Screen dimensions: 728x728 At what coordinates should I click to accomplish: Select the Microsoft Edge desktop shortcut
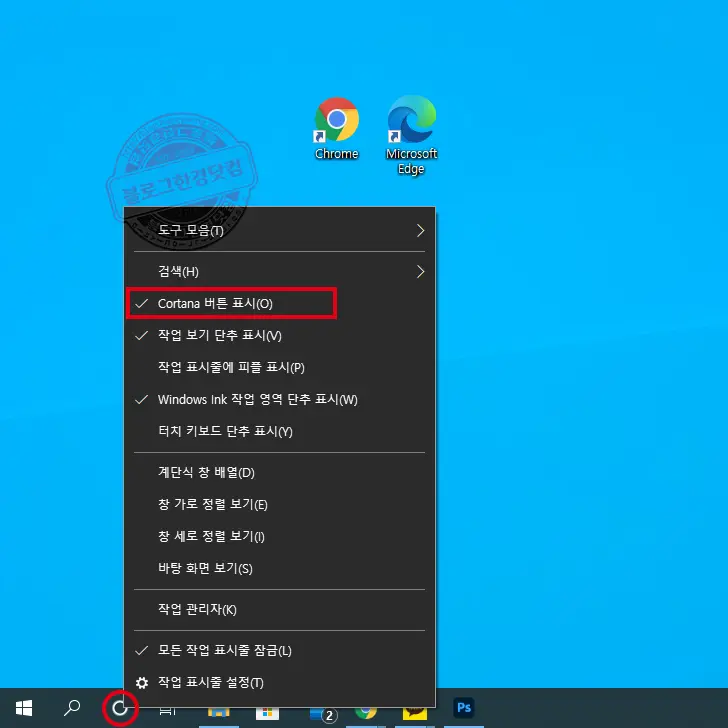pos(411,135)
